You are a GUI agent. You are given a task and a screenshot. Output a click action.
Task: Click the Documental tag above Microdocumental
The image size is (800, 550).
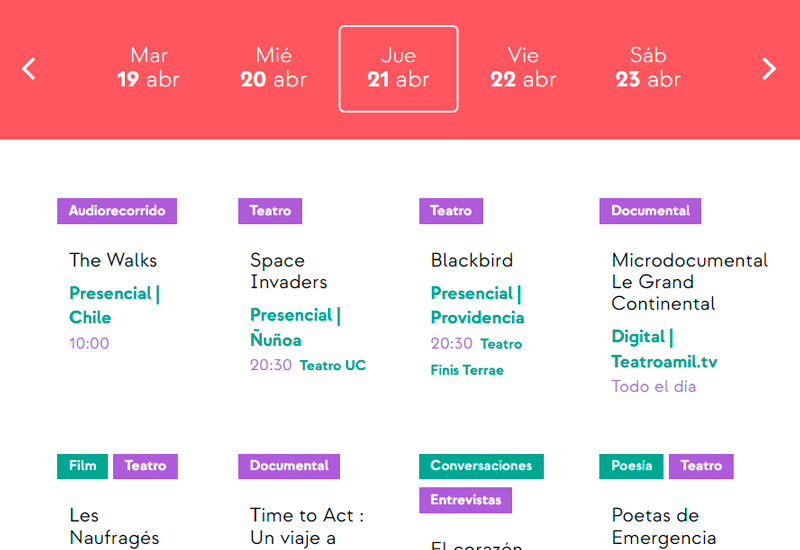pyautogui.click(x=650, y=211)
